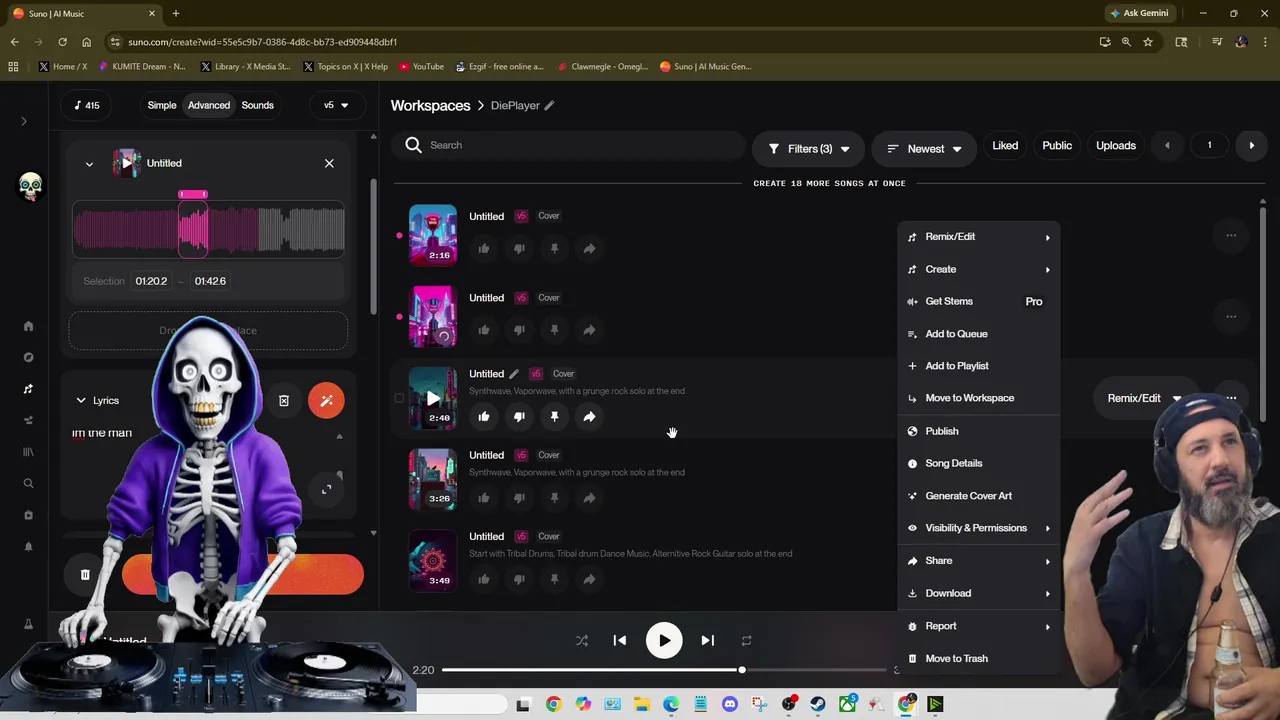Viewport: 1280px width, 720px height.
Task: Open Home icon in left sidebar
Action: coord(28,326)
